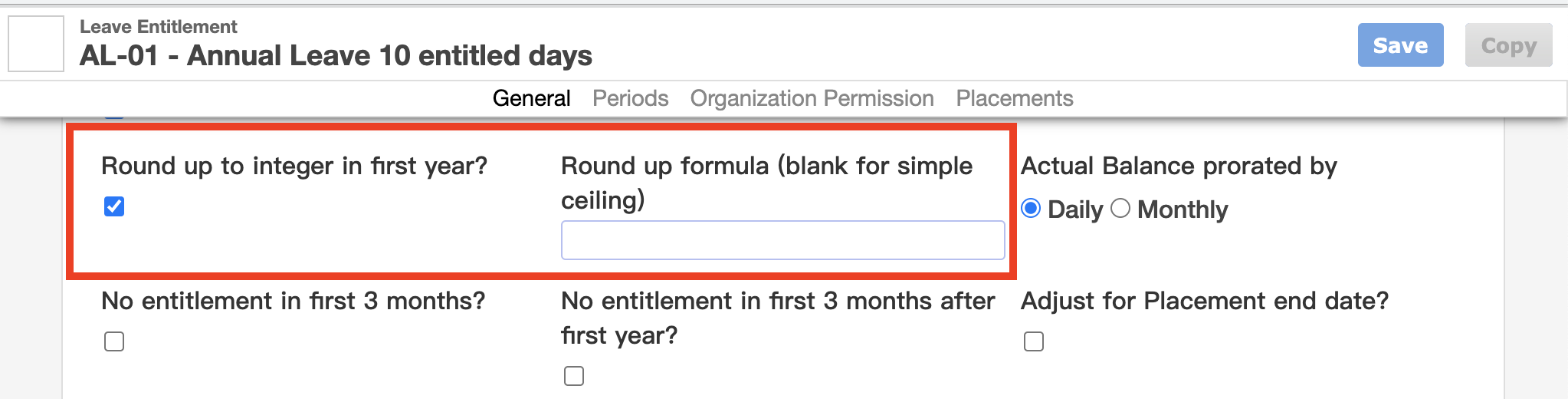Enable No entitlement in first 3 months

click(x=114, y=341)
